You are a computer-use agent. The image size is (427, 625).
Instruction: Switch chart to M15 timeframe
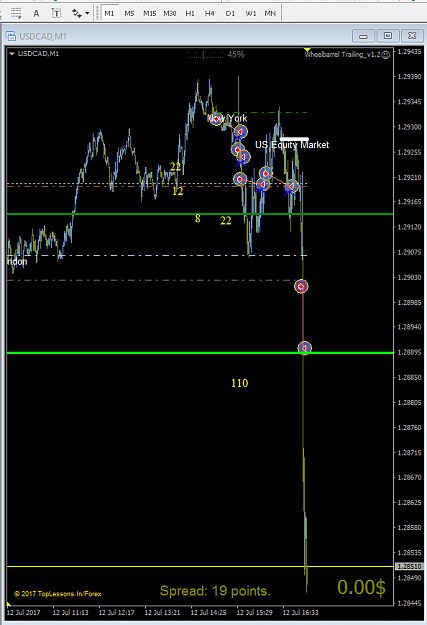tap(150, 13)
